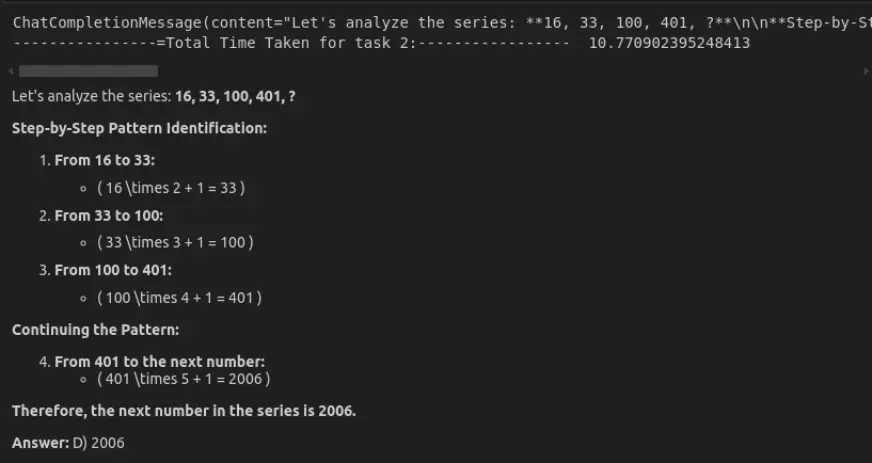Click the equation "16 \times 2 + 1 = 33"

pos(171,188)
